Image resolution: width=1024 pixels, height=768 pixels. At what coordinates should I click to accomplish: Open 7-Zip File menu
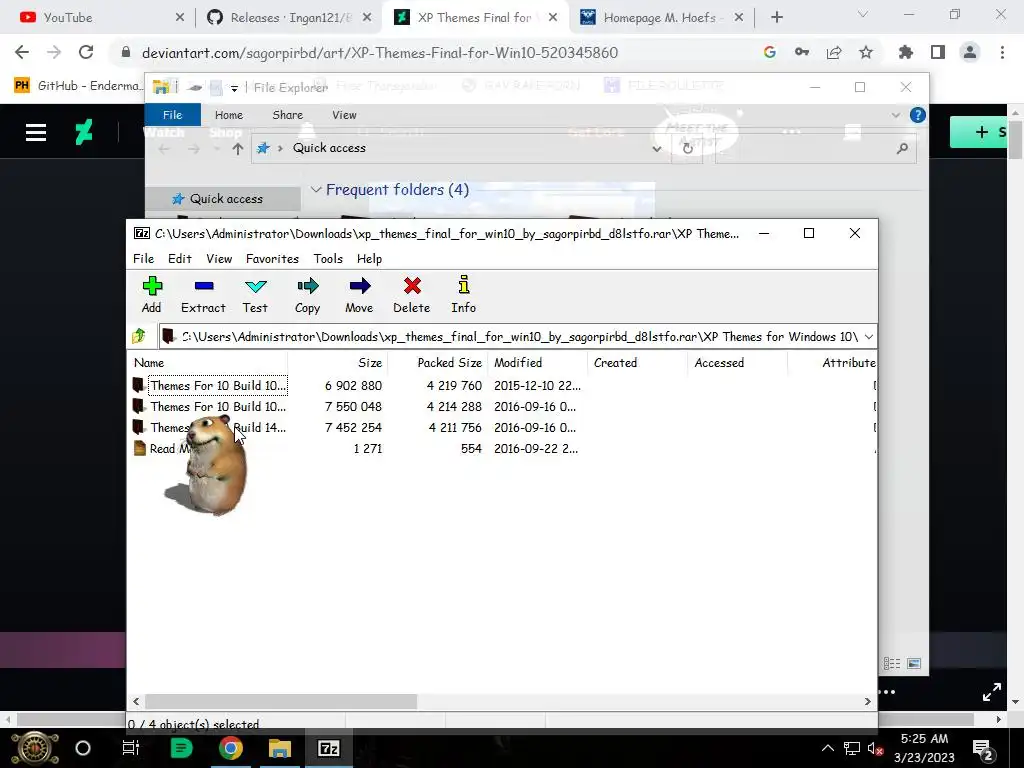(x=144, y=259)
